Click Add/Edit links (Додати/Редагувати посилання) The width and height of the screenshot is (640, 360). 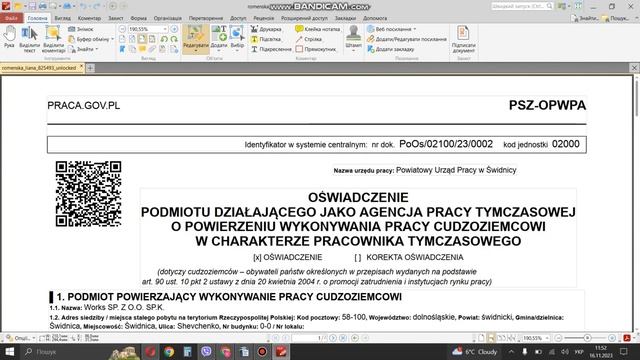click(x=407, y=39)
